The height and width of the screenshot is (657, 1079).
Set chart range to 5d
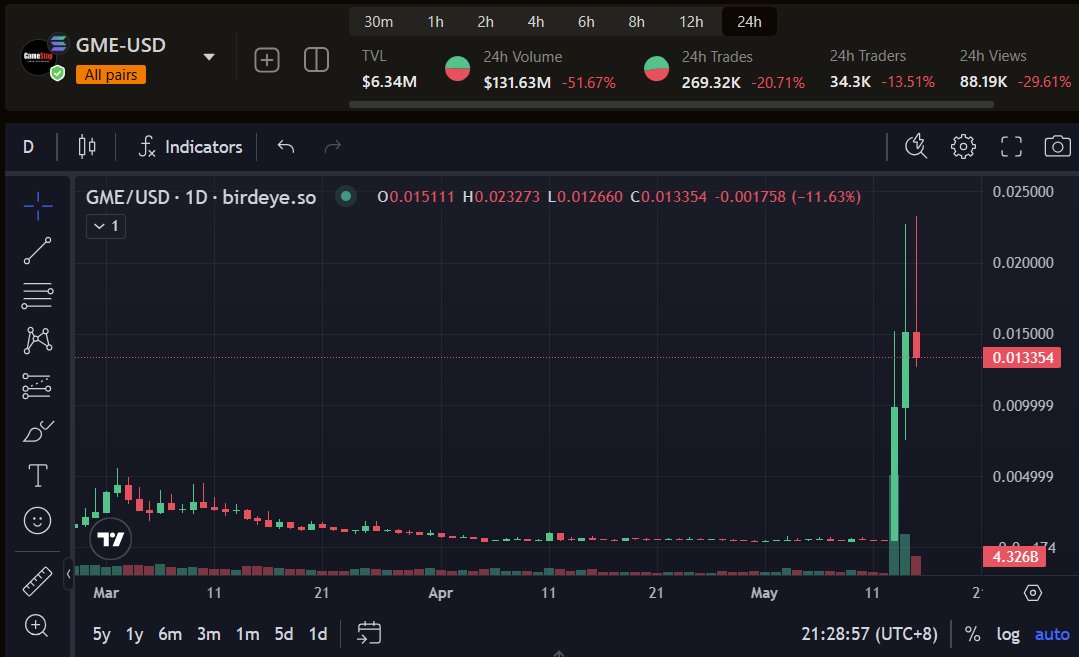click(284, 634)
